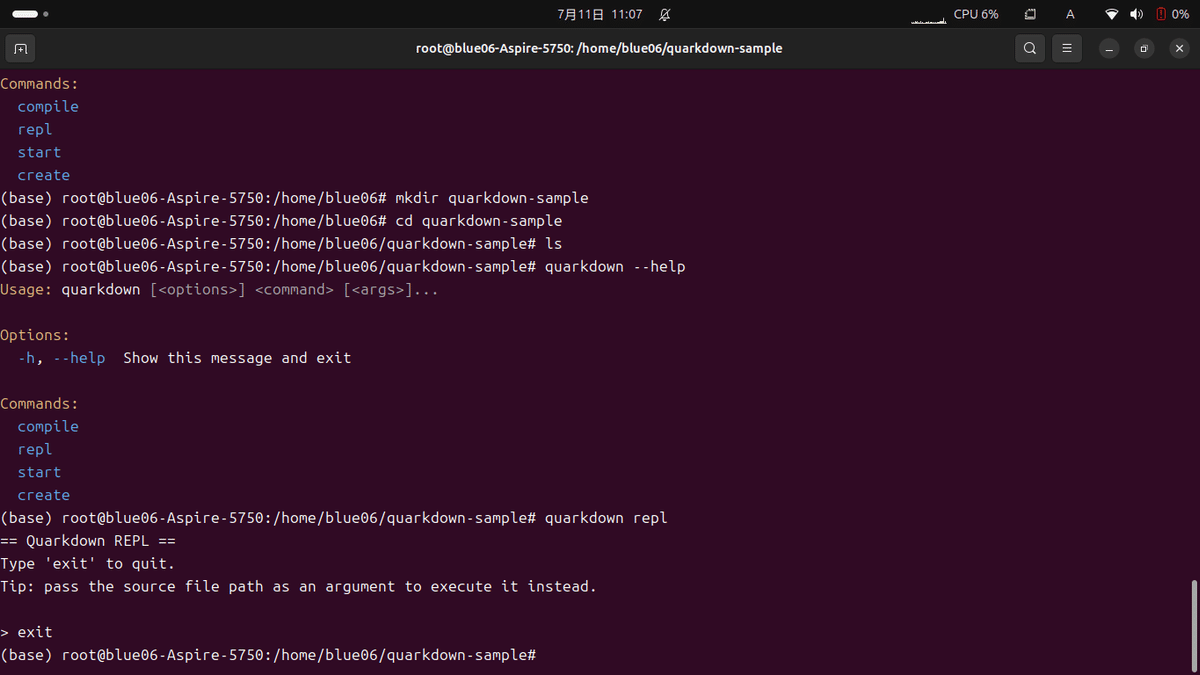Click the clipboard indicator beside CPU percentage
Viewport: 1200px width, 675px height.
(x=1030, y=14)
